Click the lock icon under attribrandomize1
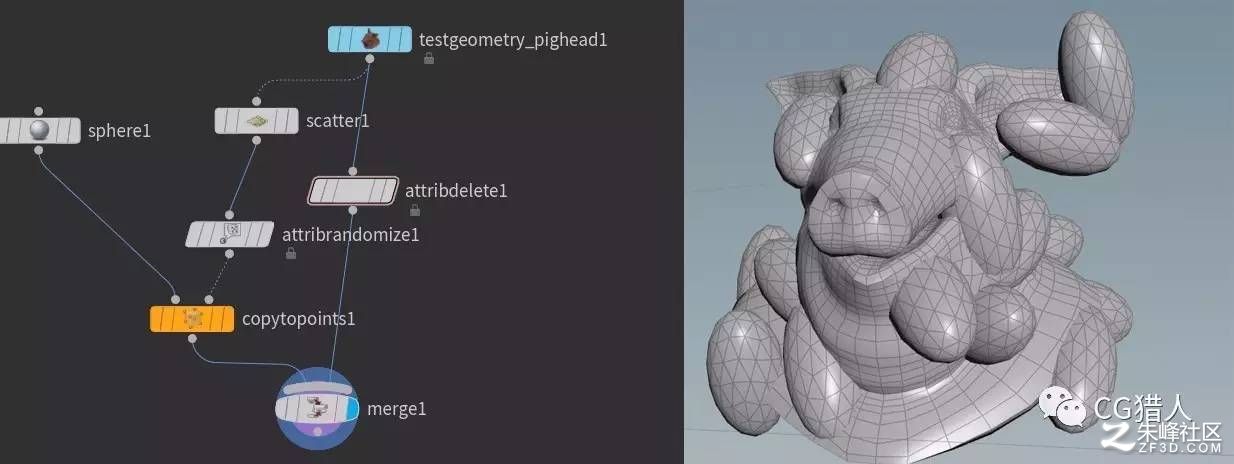The width and height of the screenshot is (1234, 464). [x=290, y=254]
